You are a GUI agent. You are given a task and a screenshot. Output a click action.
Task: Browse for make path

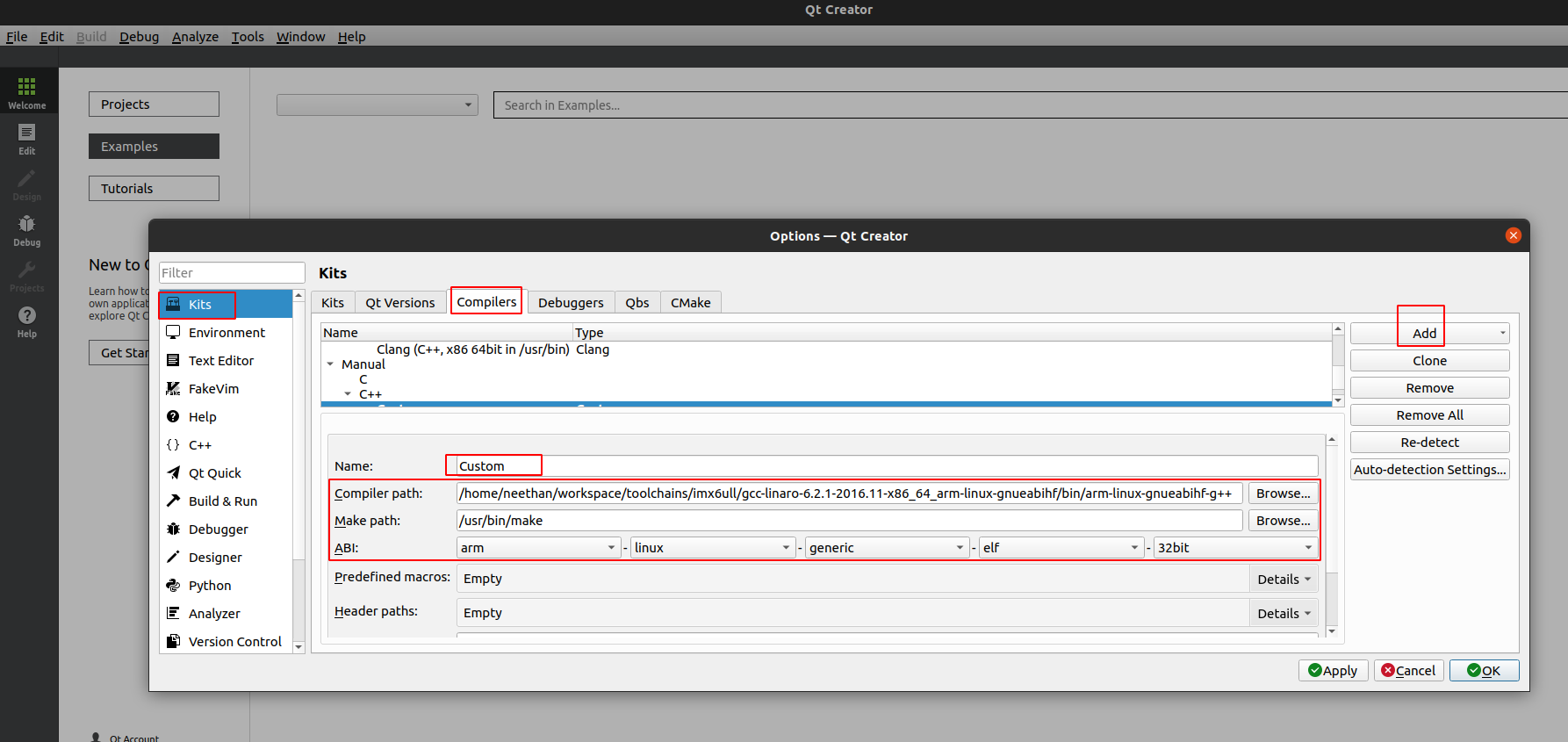[x=1283, y=520]
